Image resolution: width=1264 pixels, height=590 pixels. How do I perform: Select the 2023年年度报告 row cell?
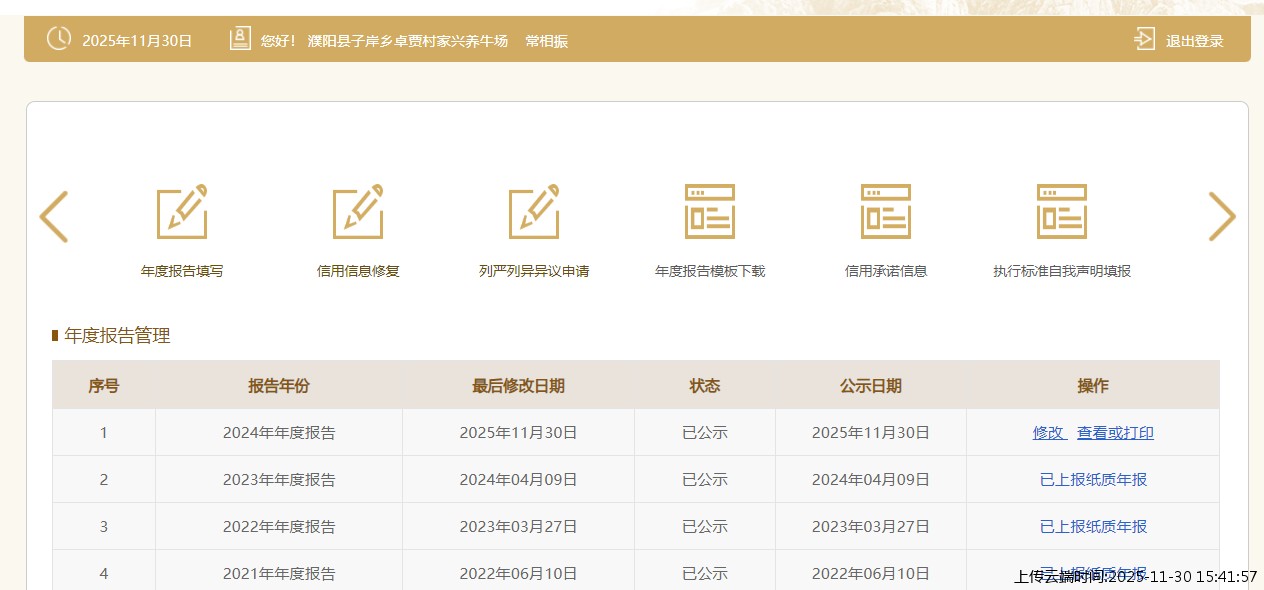pos(279,480)
